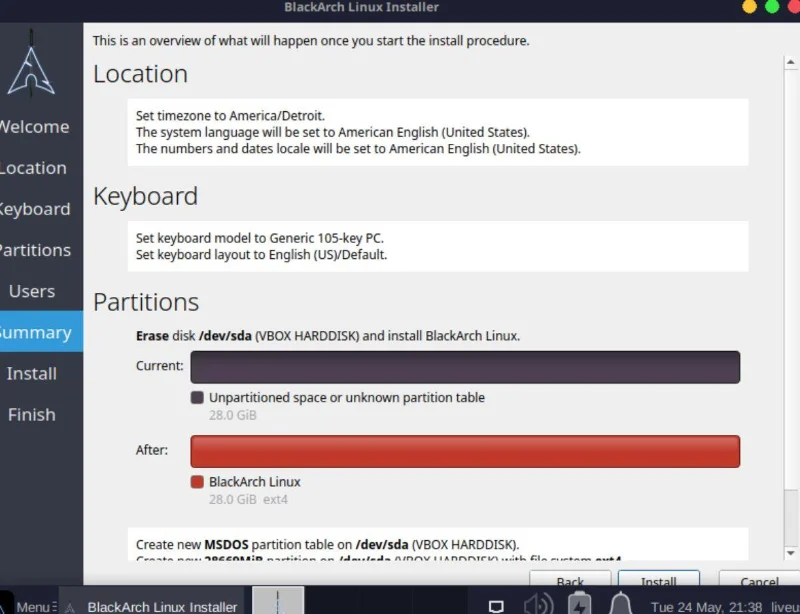This screenshot has width=800, height=614.
Task: Open the volume speaker tray icon
Action: click(x=538, y=604)
